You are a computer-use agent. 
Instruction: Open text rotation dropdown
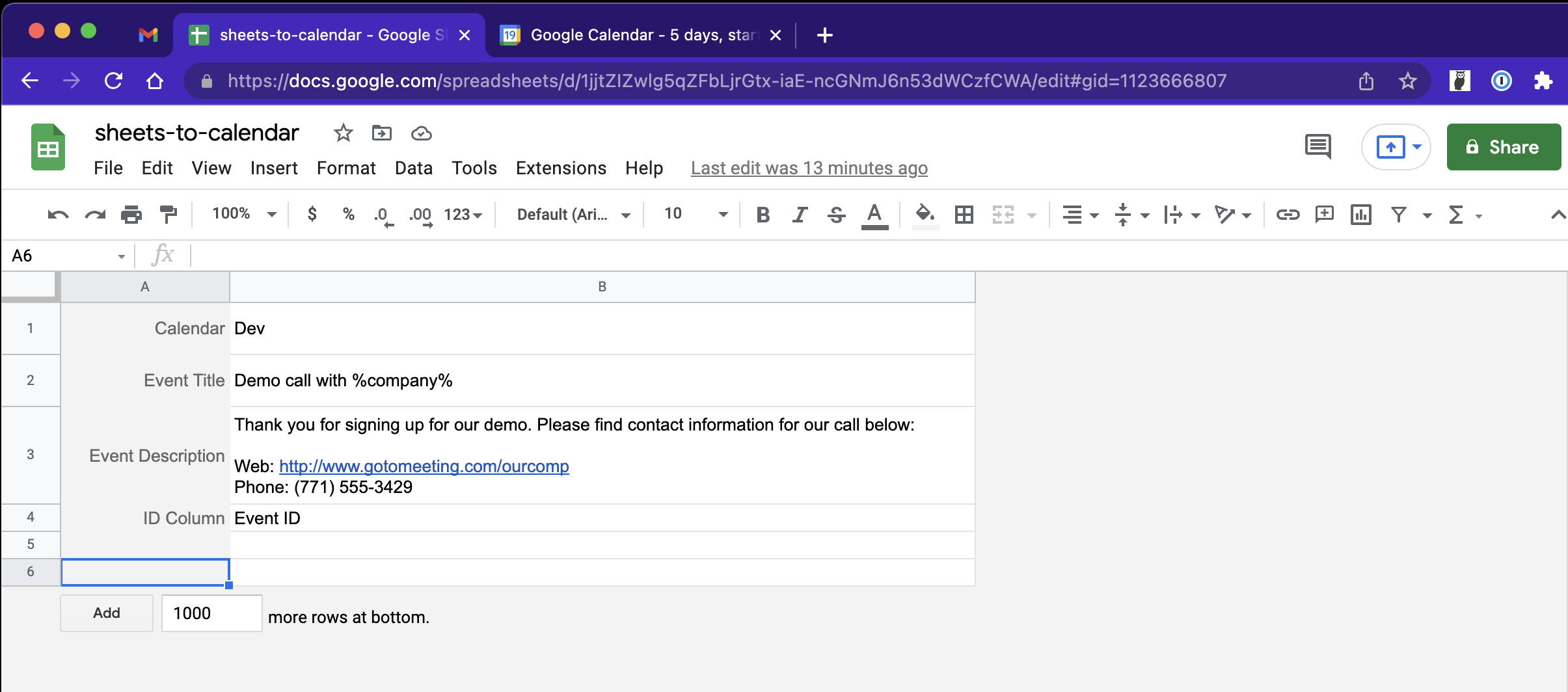coord(1233,214)
